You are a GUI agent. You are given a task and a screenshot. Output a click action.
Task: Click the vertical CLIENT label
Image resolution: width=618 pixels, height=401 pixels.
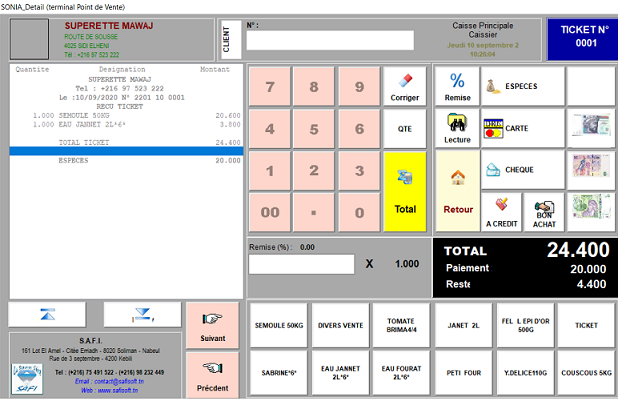231,39
